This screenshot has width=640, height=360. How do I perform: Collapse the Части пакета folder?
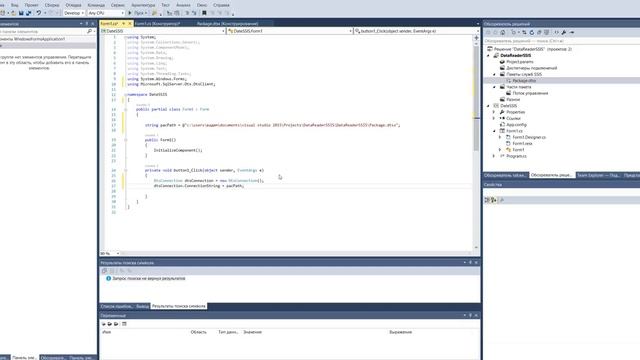tap(494, 87)
